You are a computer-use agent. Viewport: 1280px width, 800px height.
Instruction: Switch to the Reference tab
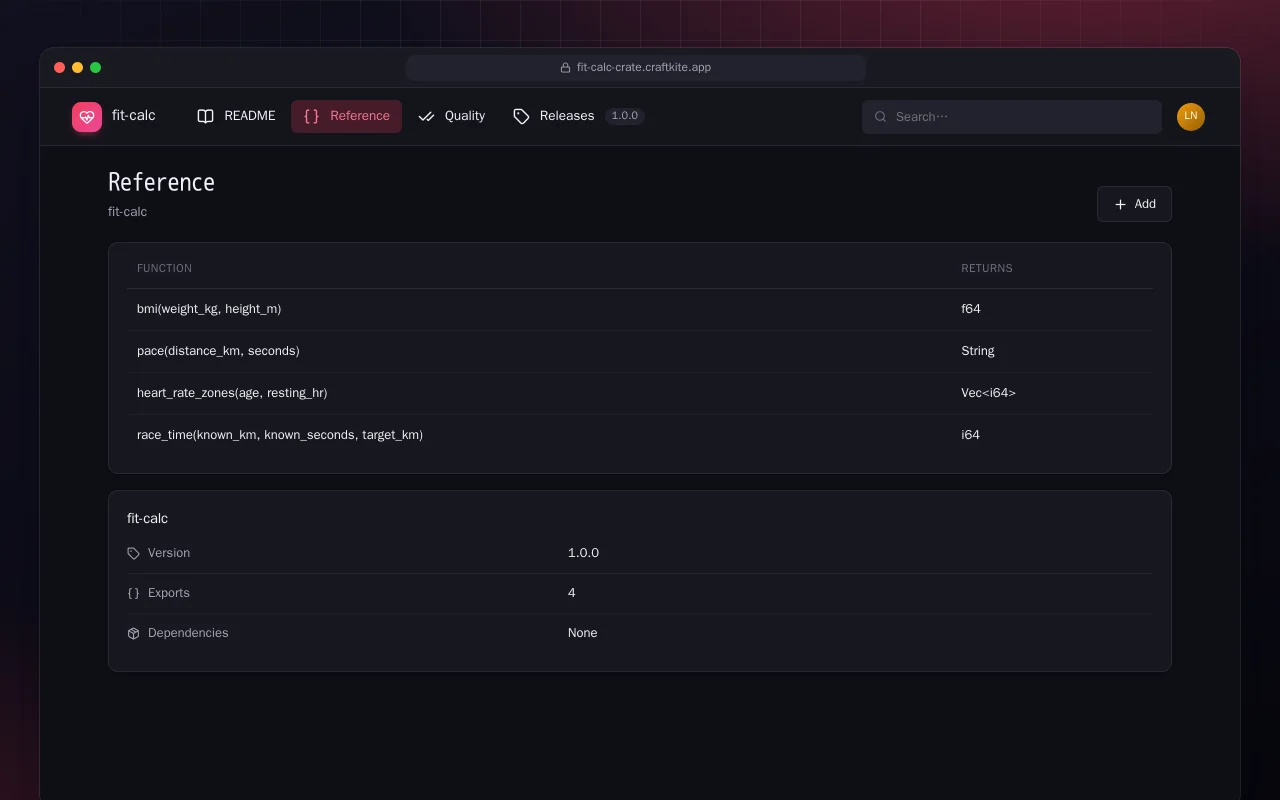(346, 116)
